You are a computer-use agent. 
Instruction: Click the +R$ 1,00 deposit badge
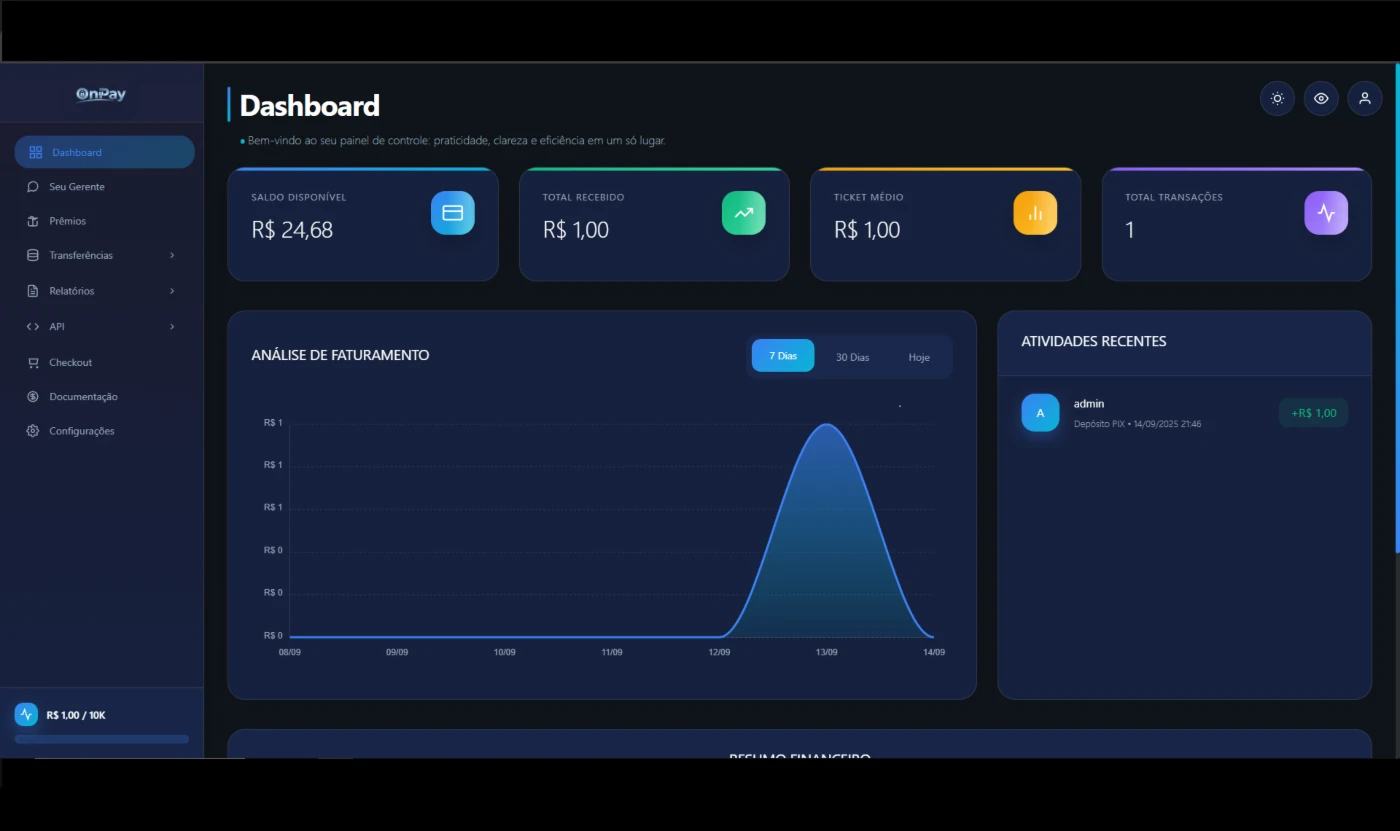1313,413
